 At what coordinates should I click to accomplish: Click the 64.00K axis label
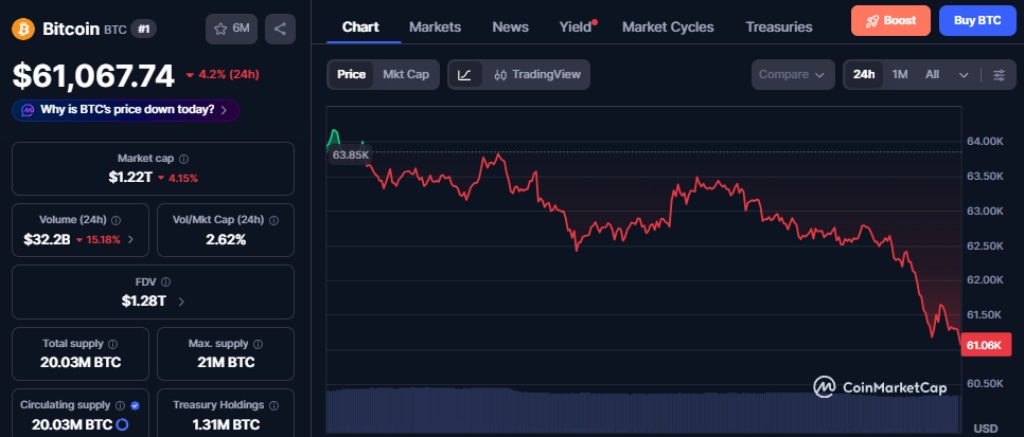984,141
